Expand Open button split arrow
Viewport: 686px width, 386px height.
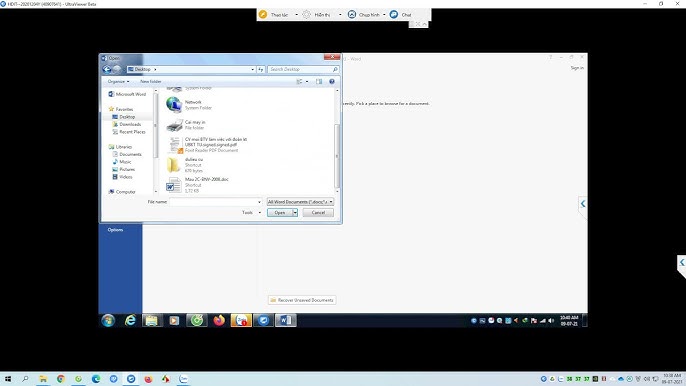point(295,212)
